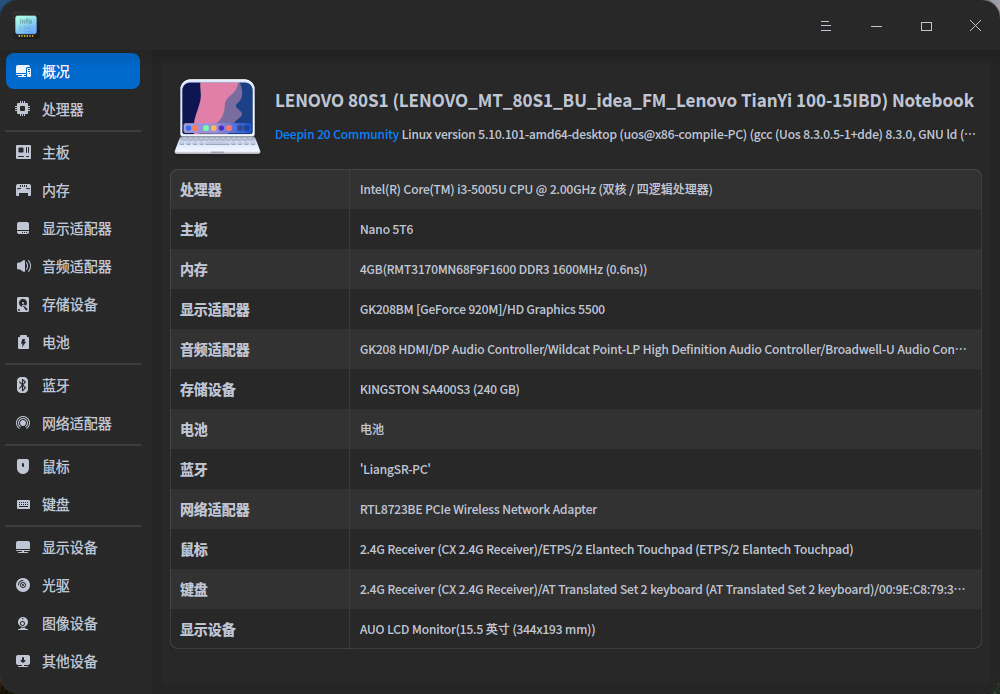Select the 蓝牙 Bluetooth section icon
This screenshot has width=1000, height=694.
[22, 385]
